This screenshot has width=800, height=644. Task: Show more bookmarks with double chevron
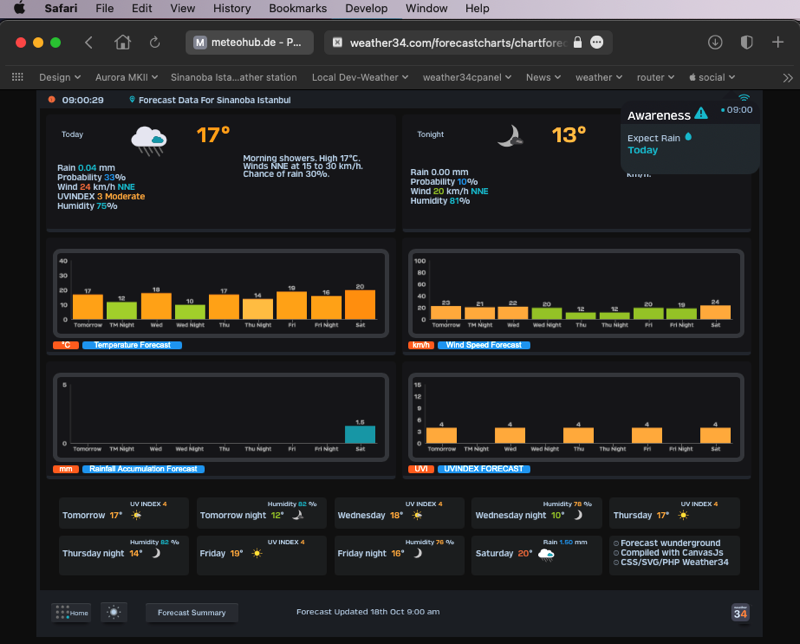click(788, 78)
